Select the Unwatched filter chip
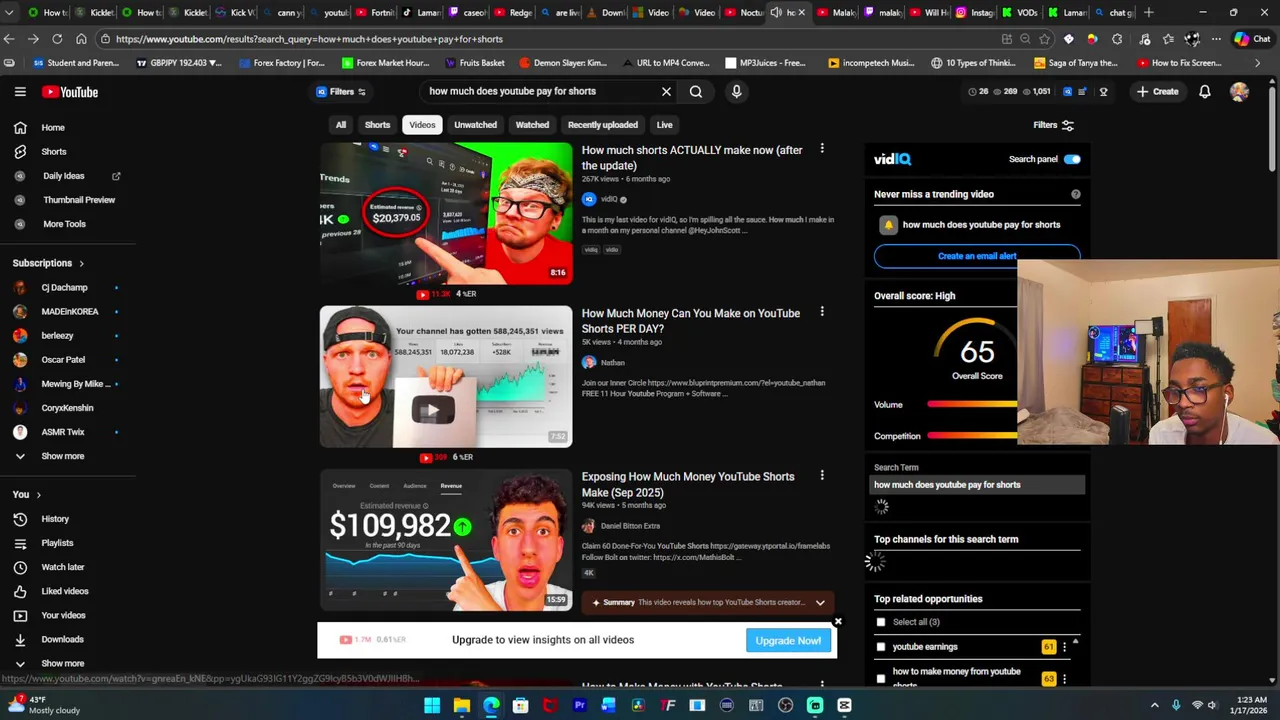The width and height of the screenshot is (1280, 720). pos(475,125)
